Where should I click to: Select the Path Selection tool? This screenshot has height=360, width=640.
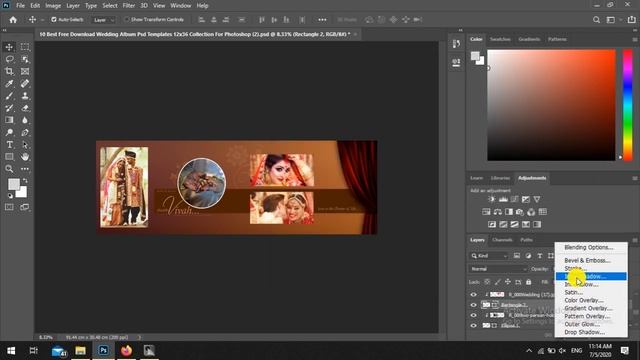[x=25, y=144]
